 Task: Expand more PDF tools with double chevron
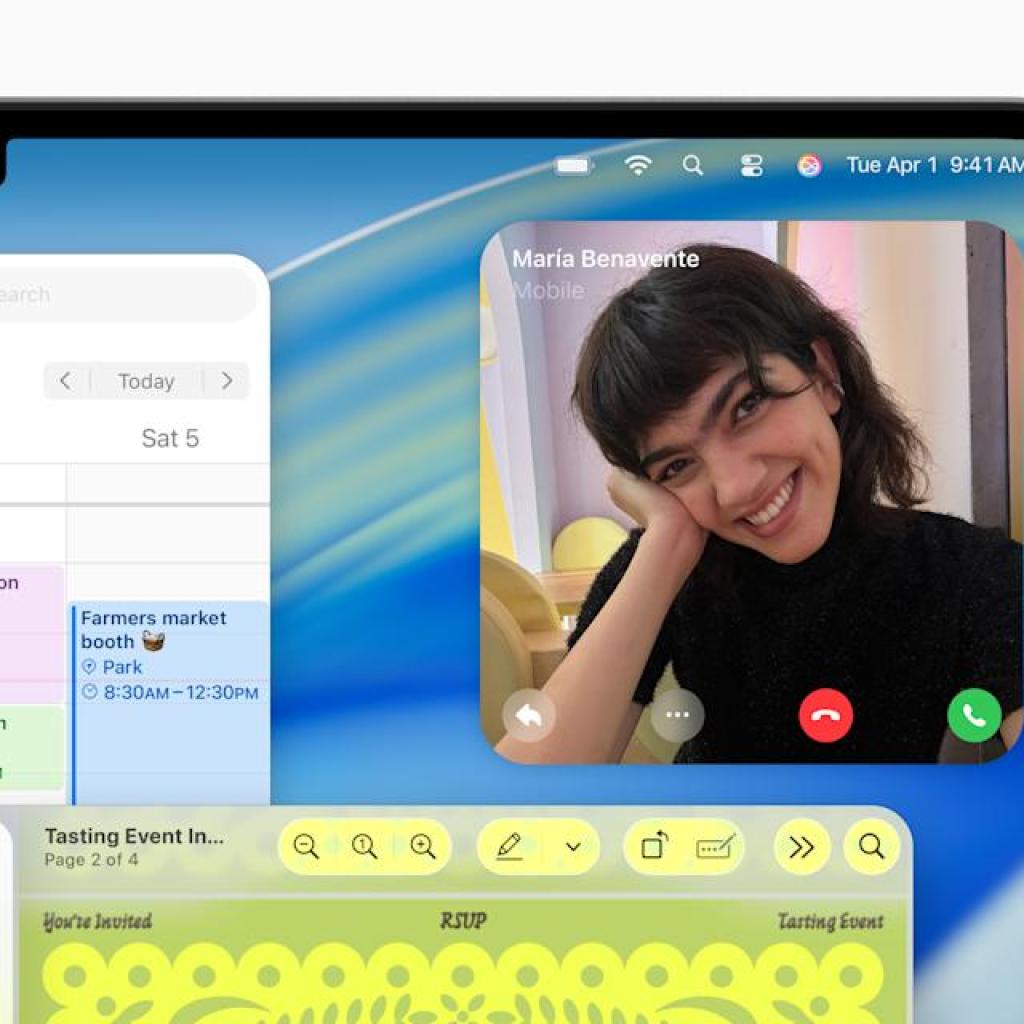pyautogui.click(x=801, y=846)
